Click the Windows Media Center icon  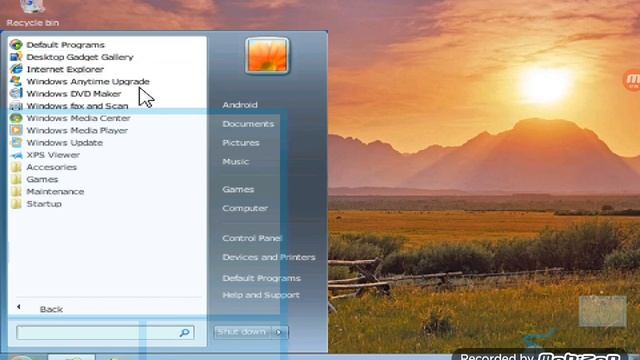16,118
